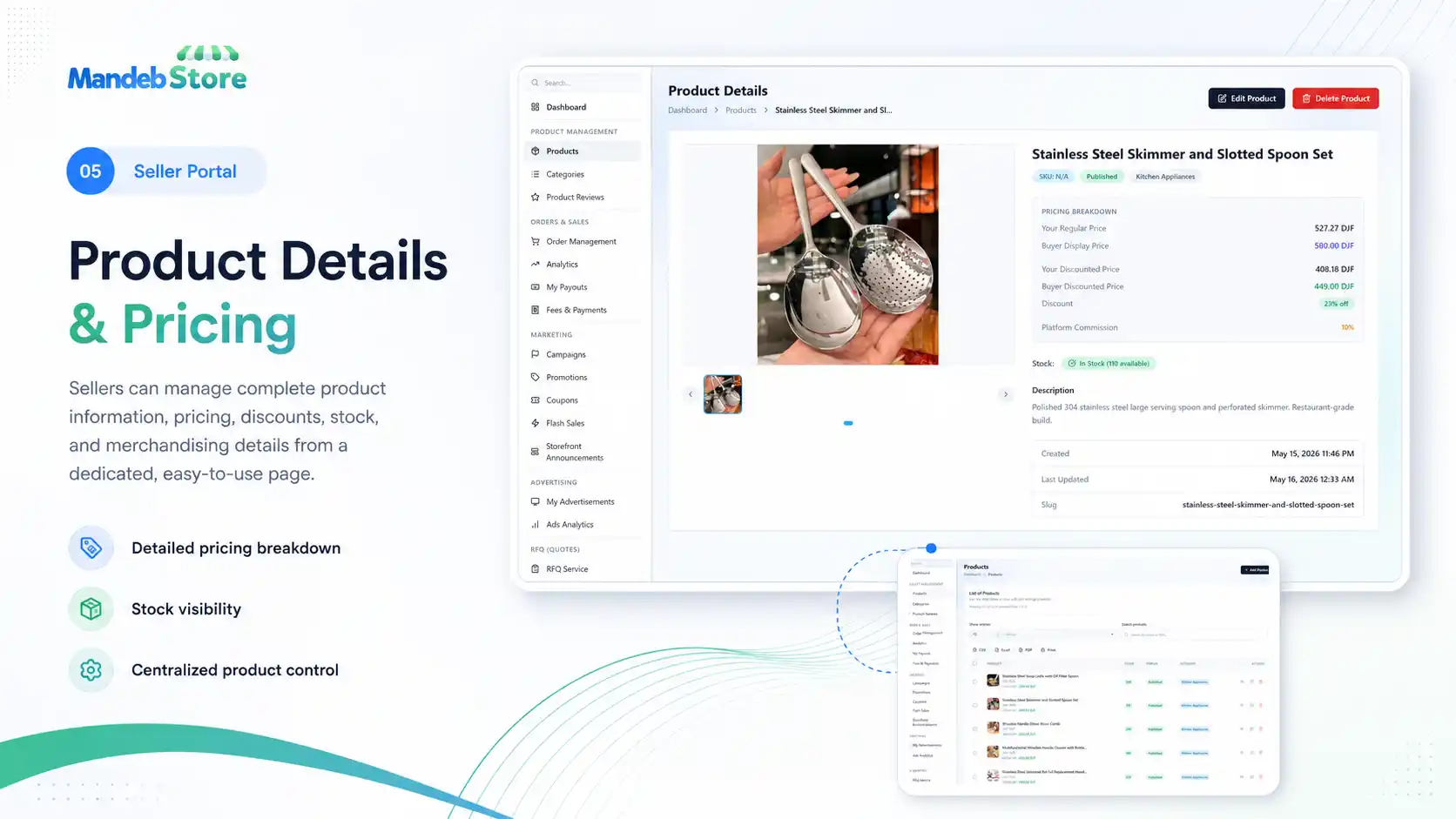Click the centralized control gear icon

tap(91, 669)
